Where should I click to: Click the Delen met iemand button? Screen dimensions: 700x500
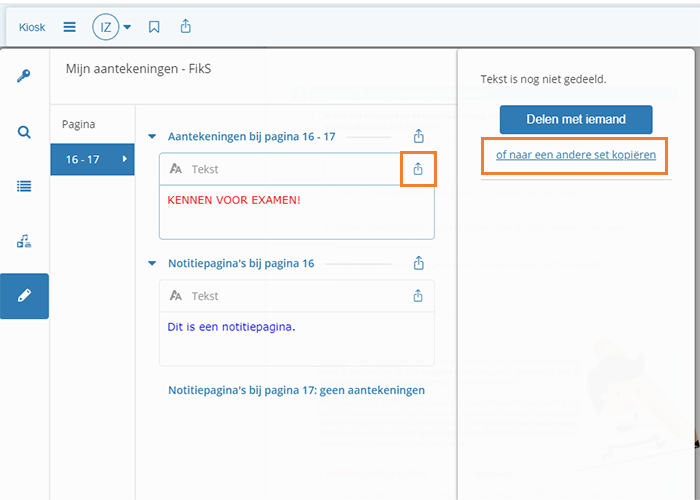click(576, 119)
